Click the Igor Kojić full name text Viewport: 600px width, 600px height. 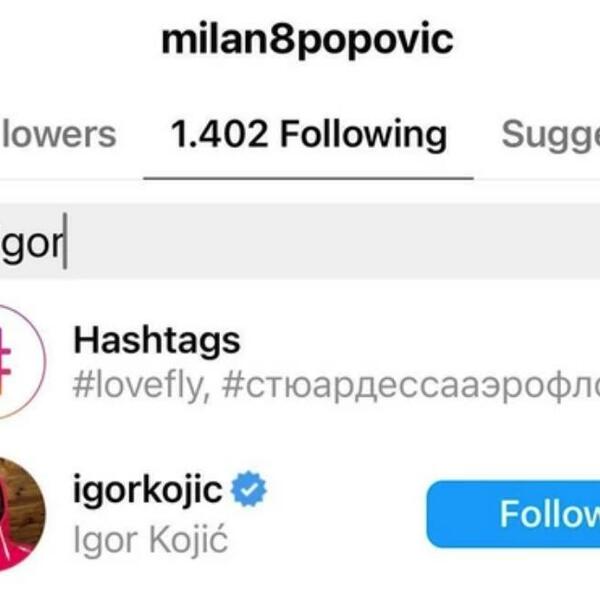coord(150,539)
